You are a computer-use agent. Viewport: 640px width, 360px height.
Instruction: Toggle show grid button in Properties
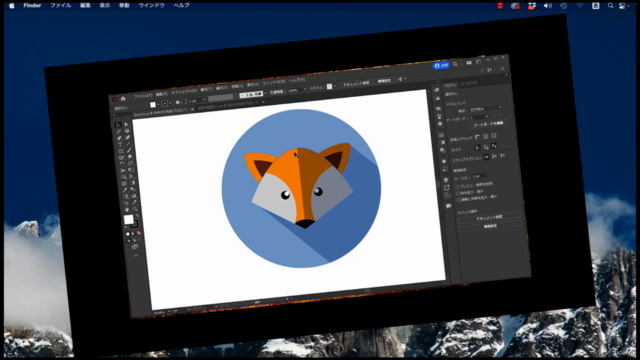tap(486, 136)
